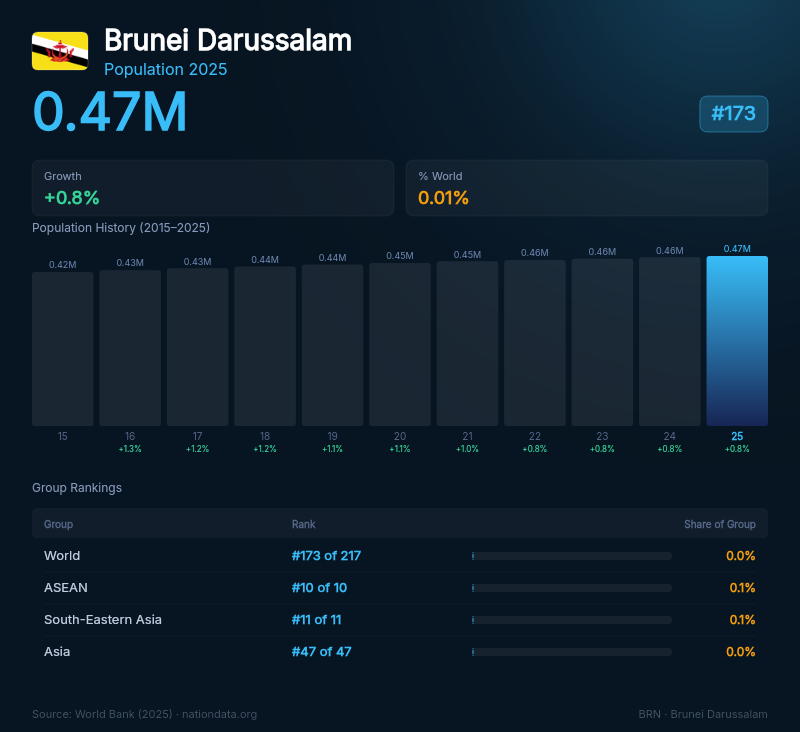Select the 2023 population bar
800x732 pixels.
coord(602,342)
